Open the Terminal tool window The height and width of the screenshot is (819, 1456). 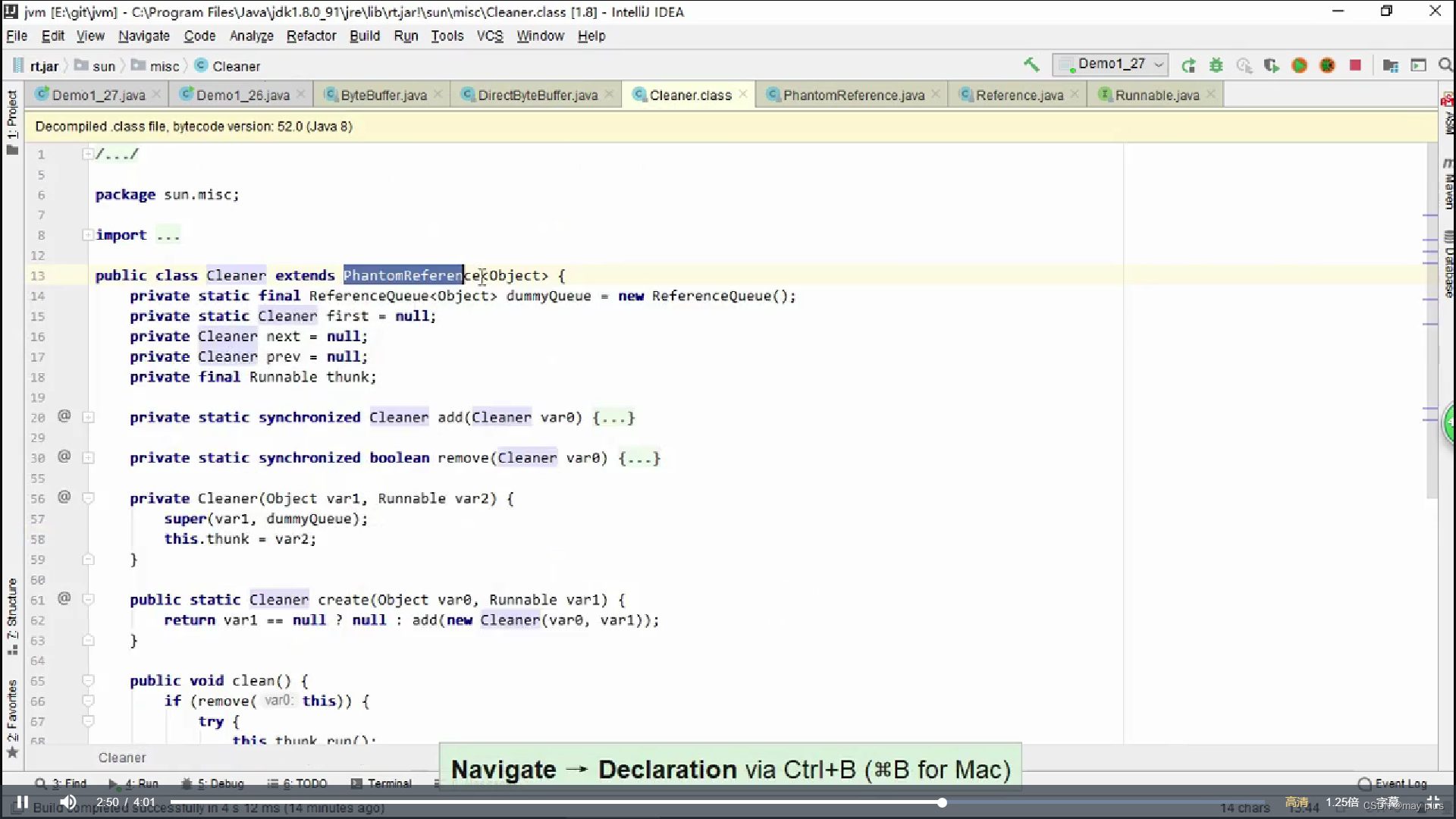point(381,783)
